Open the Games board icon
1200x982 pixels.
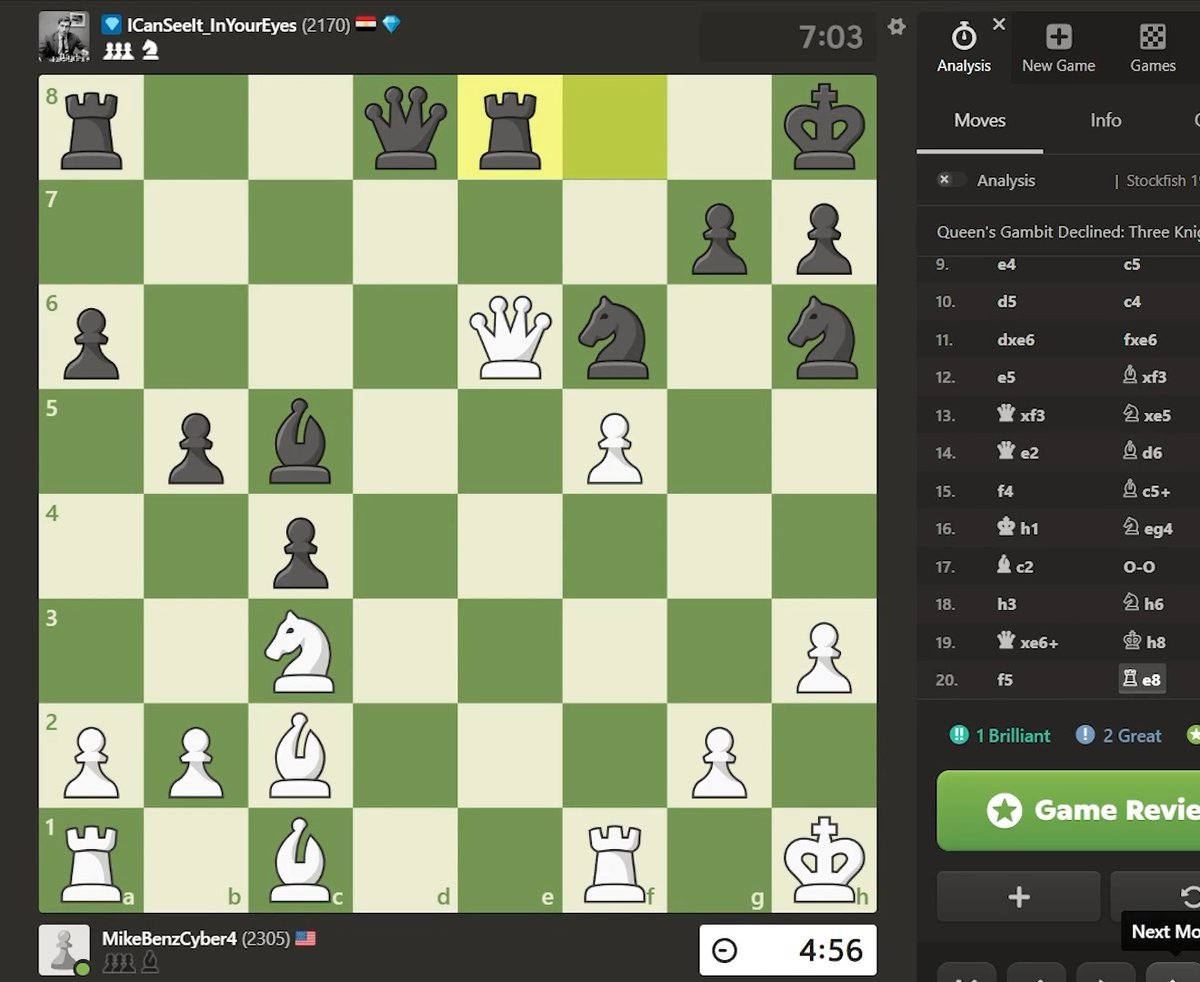pyautogui.click(x=1152, y=48)
